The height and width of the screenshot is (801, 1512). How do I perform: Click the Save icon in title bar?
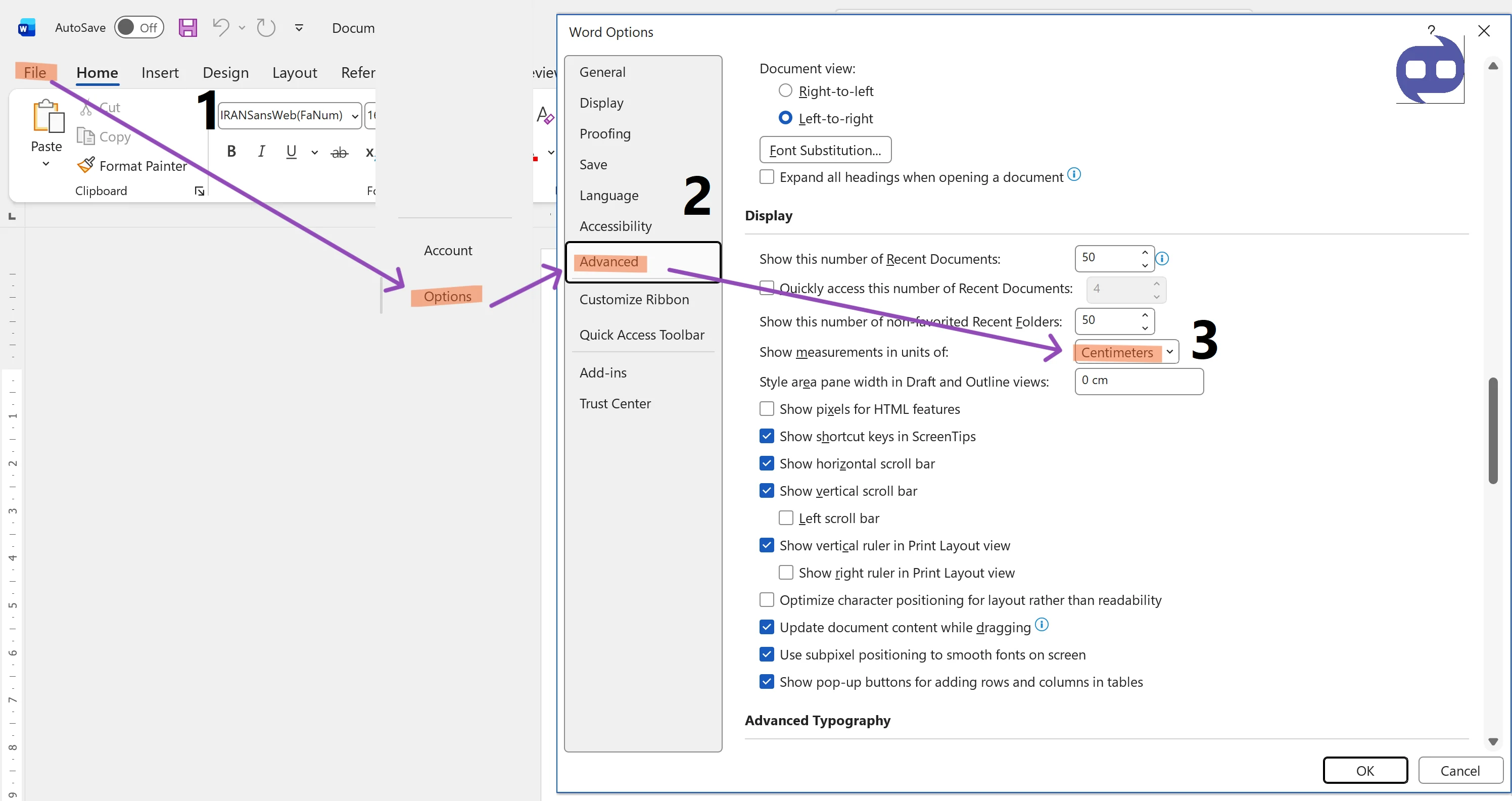click(x=188, y=28)
